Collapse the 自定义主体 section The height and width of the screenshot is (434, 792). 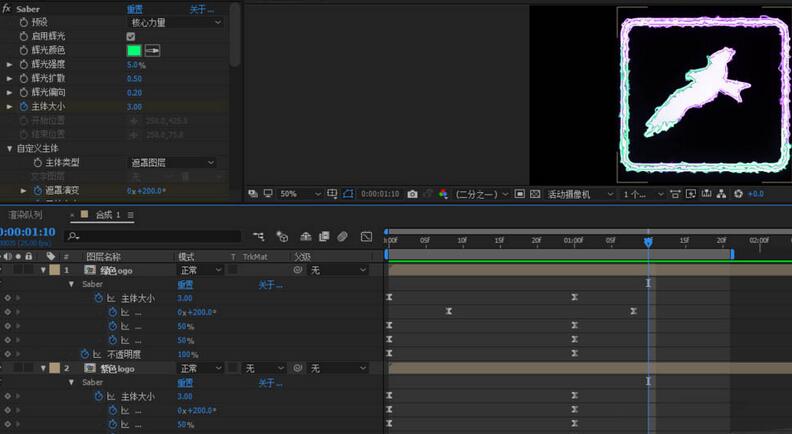pos(10,148)
